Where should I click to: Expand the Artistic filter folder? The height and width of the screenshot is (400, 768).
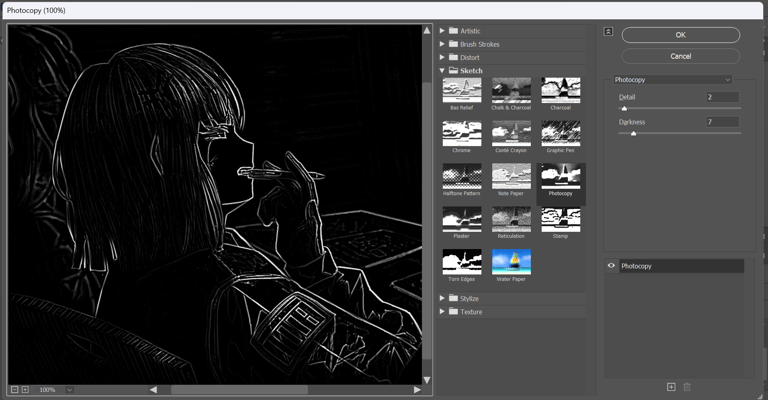point(442,30)
